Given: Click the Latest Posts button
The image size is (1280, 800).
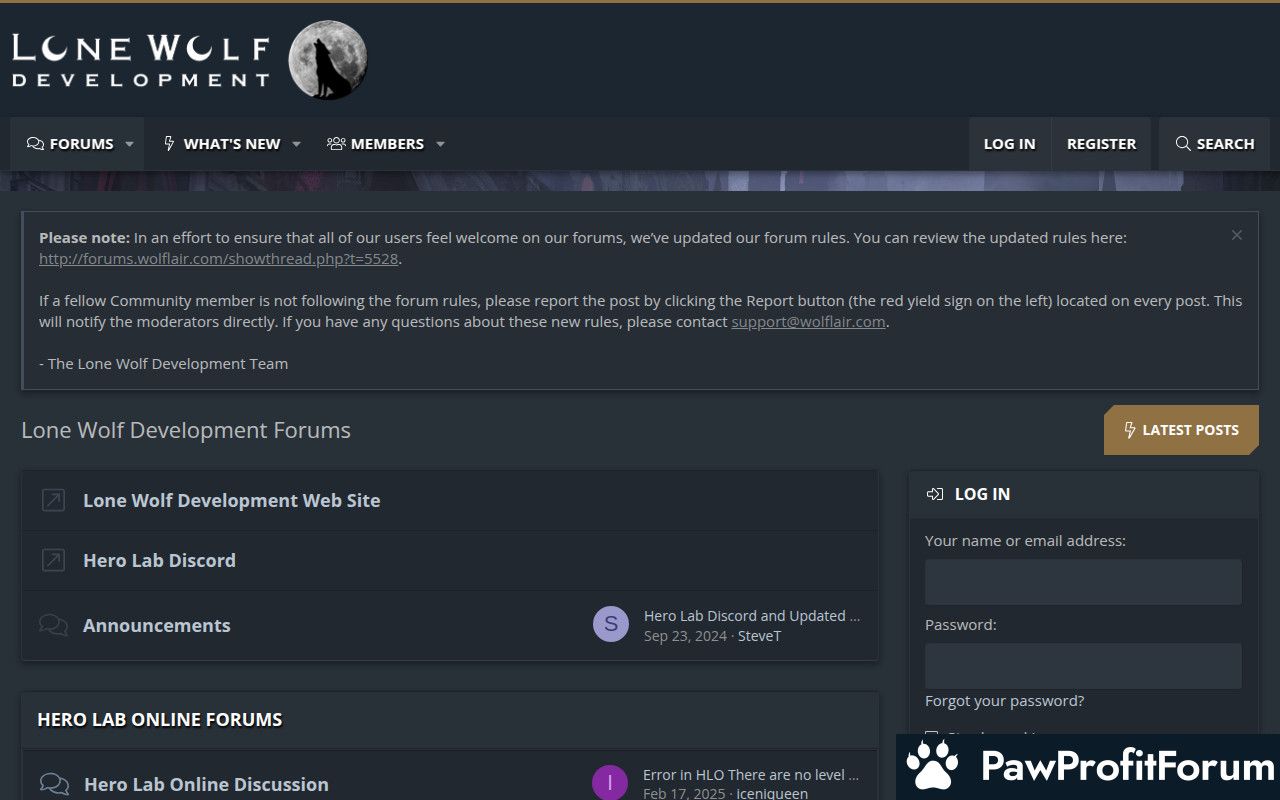Looking at the screenshot, I should point(1181,430).
